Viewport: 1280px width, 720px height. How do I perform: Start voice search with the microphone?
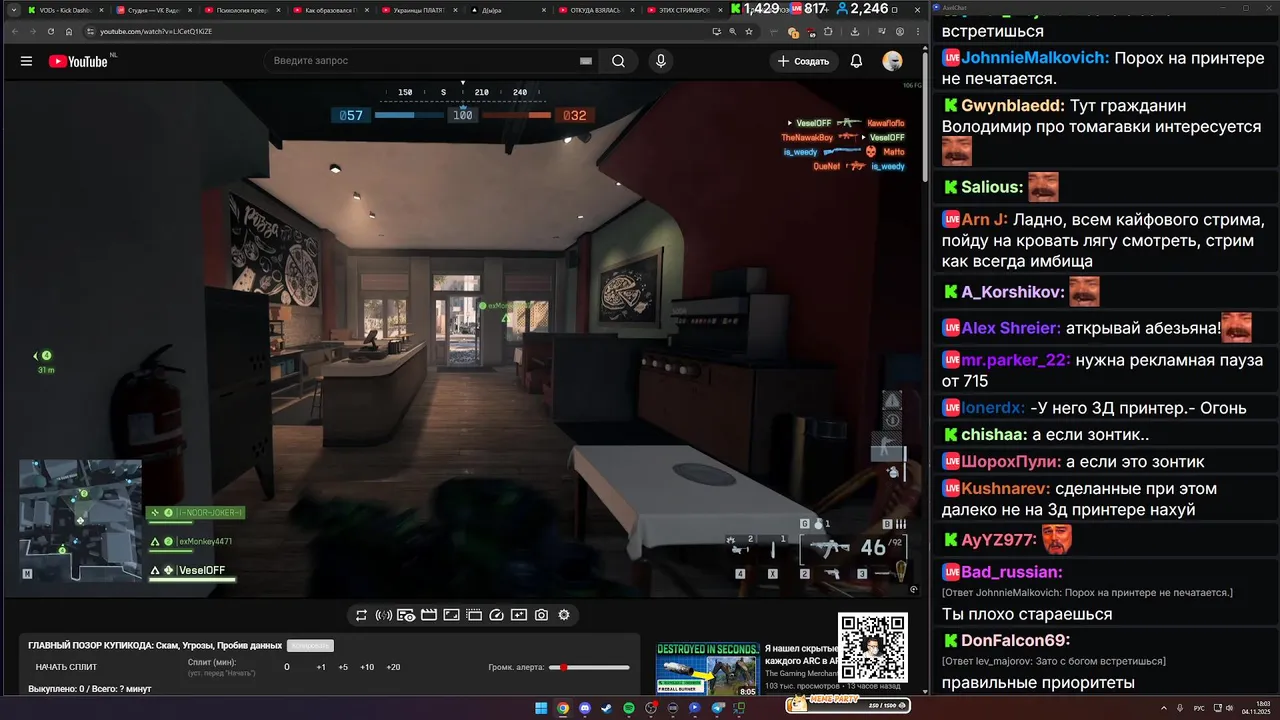tap(660, 61)
